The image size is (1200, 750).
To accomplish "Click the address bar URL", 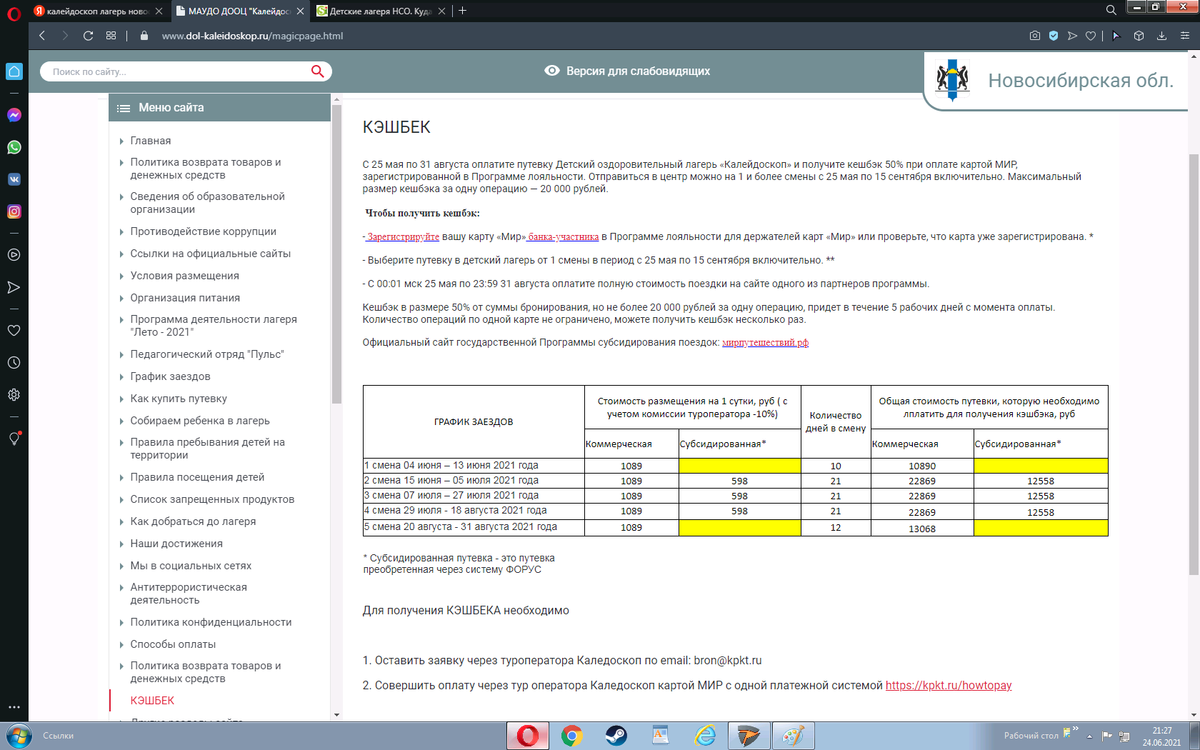I will (x=251, y=35).
